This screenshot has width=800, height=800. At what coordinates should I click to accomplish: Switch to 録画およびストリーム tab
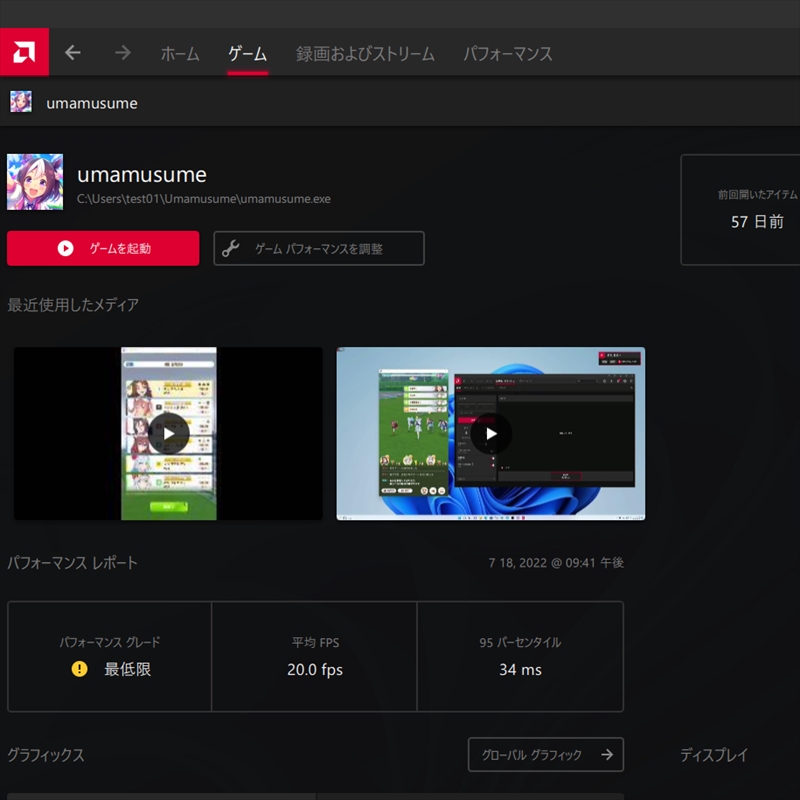tap(365, 54)
